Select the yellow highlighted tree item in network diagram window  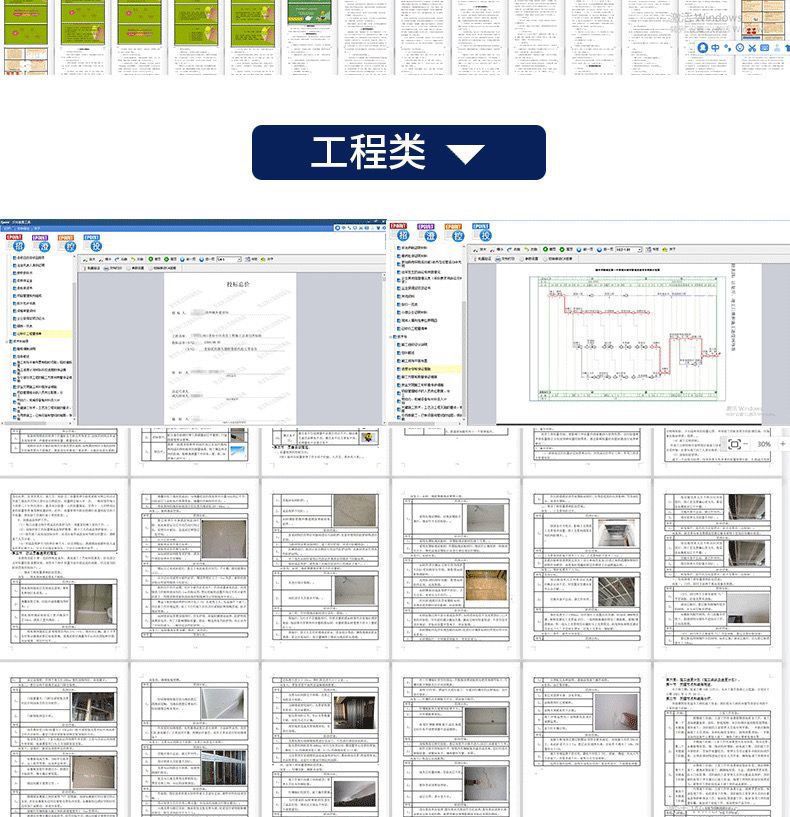[428, 369]
